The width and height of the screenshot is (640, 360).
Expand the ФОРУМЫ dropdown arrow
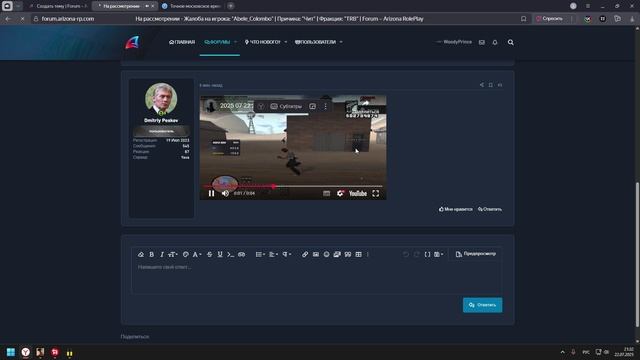[236, 42]
